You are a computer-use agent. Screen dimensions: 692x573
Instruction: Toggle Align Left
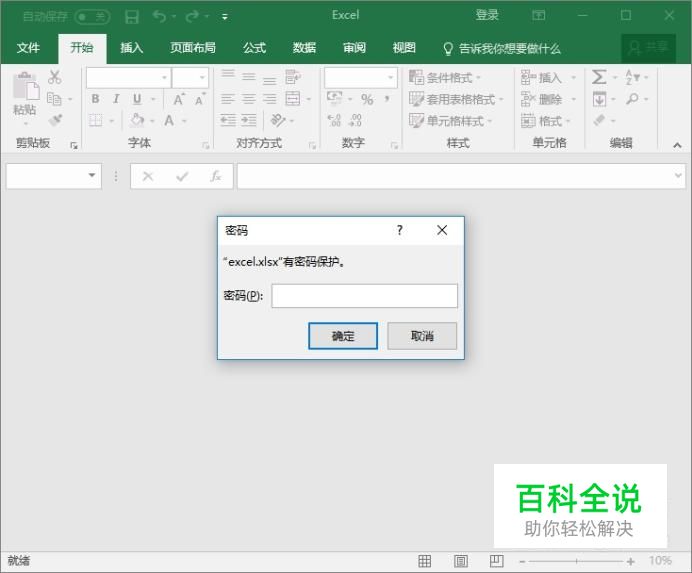point(228,99)
